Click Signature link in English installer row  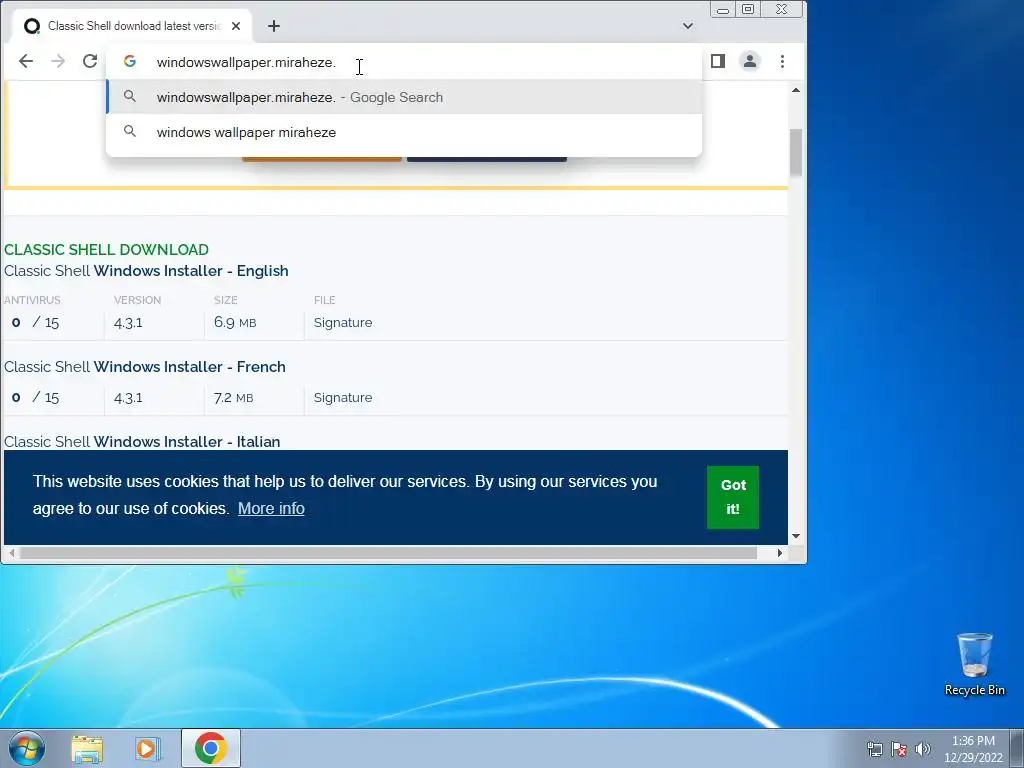click(x=343, y=323)
